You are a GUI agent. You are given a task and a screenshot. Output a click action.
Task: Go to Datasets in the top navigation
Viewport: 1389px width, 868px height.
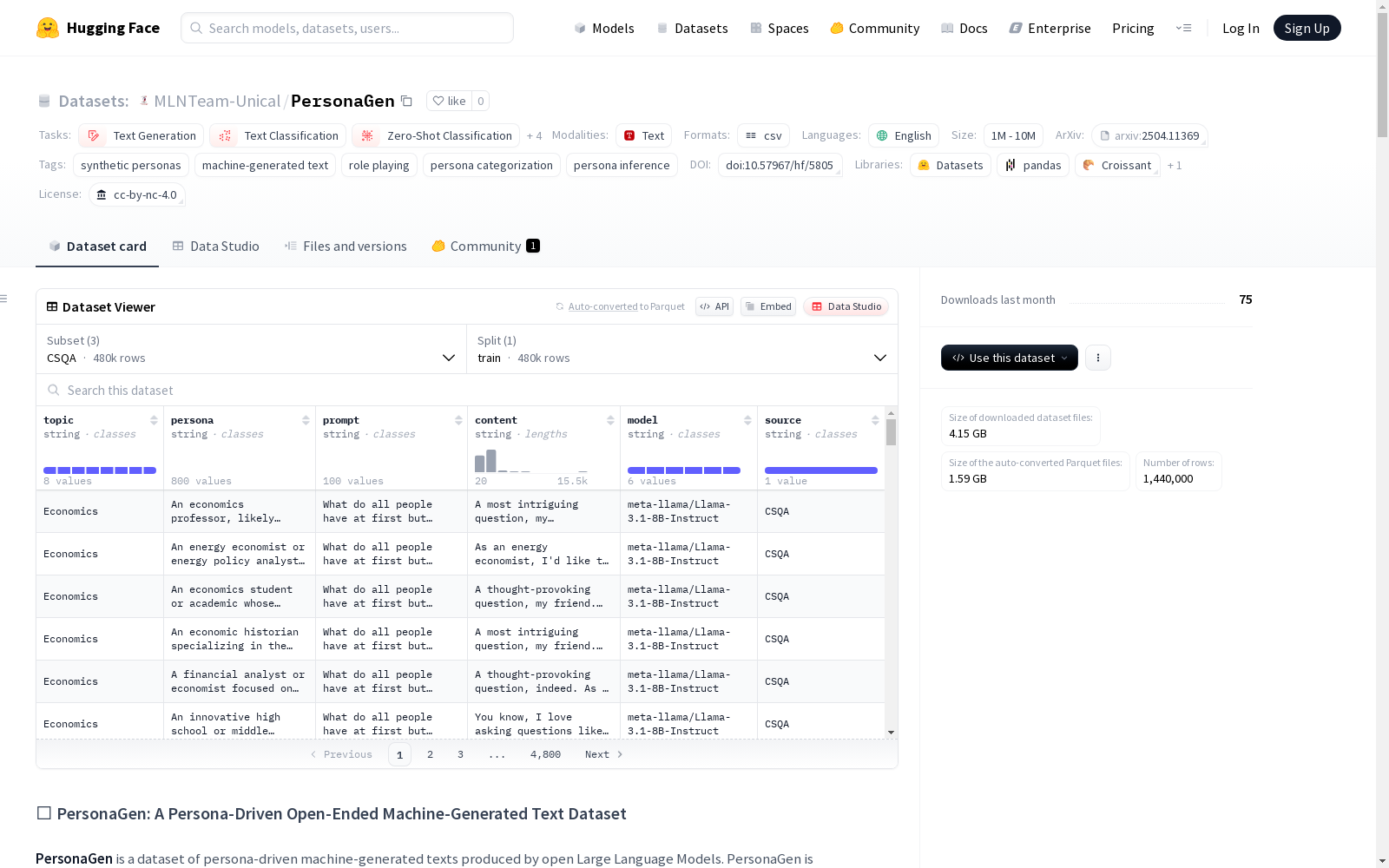click(x=692, y=28)
